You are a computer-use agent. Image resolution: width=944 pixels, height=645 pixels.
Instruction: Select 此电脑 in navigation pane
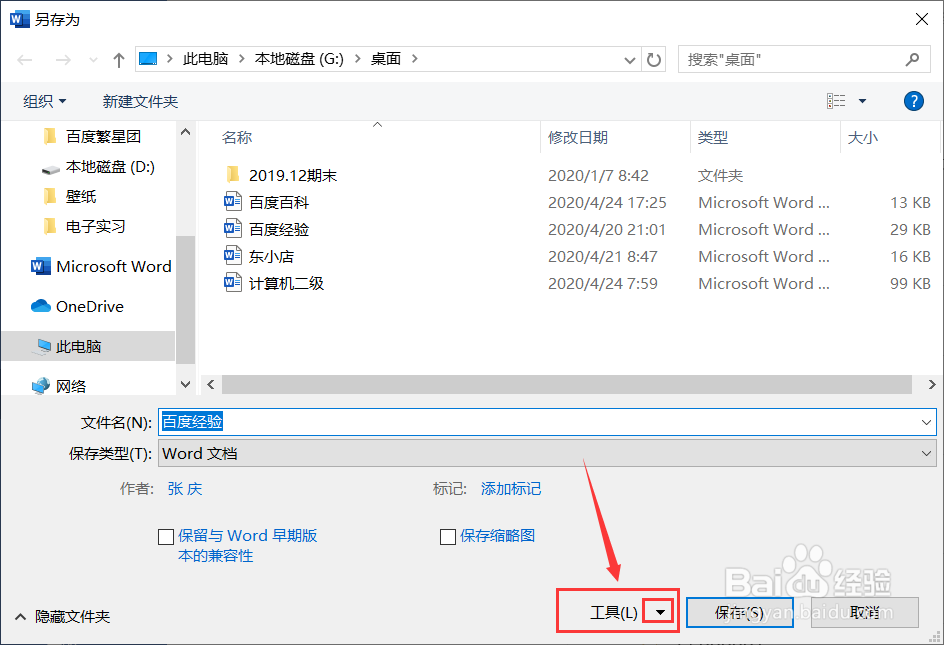click(x=88, y=346)
